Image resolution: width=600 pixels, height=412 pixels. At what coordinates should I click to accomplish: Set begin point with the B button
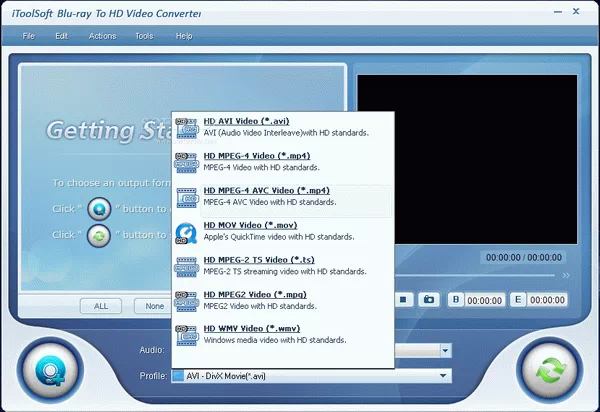click(456, 300)
